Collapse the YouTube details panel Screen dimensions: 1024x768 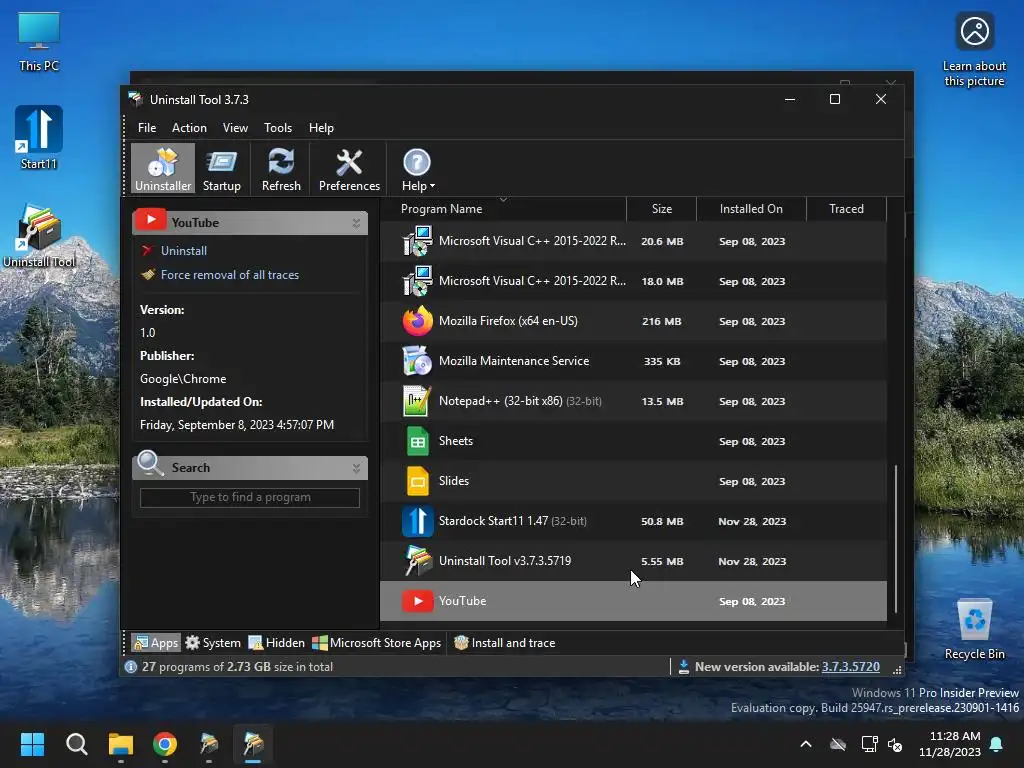click(356, 223)
